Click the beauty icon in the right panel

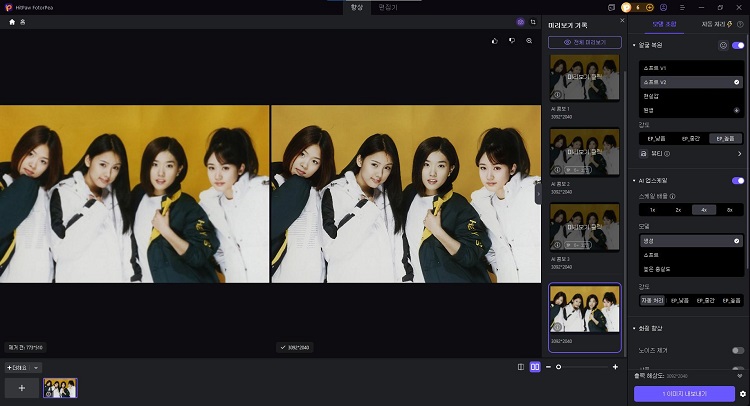[x=643, y=154]
